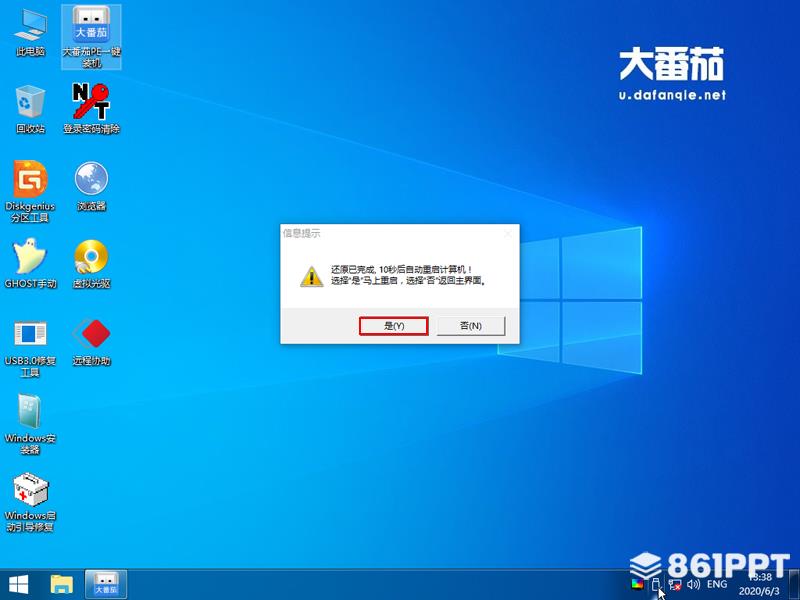Screen dimensions: 800x600
Task: Open the 远程协助 red diamond icon
Action: [91, 342]
